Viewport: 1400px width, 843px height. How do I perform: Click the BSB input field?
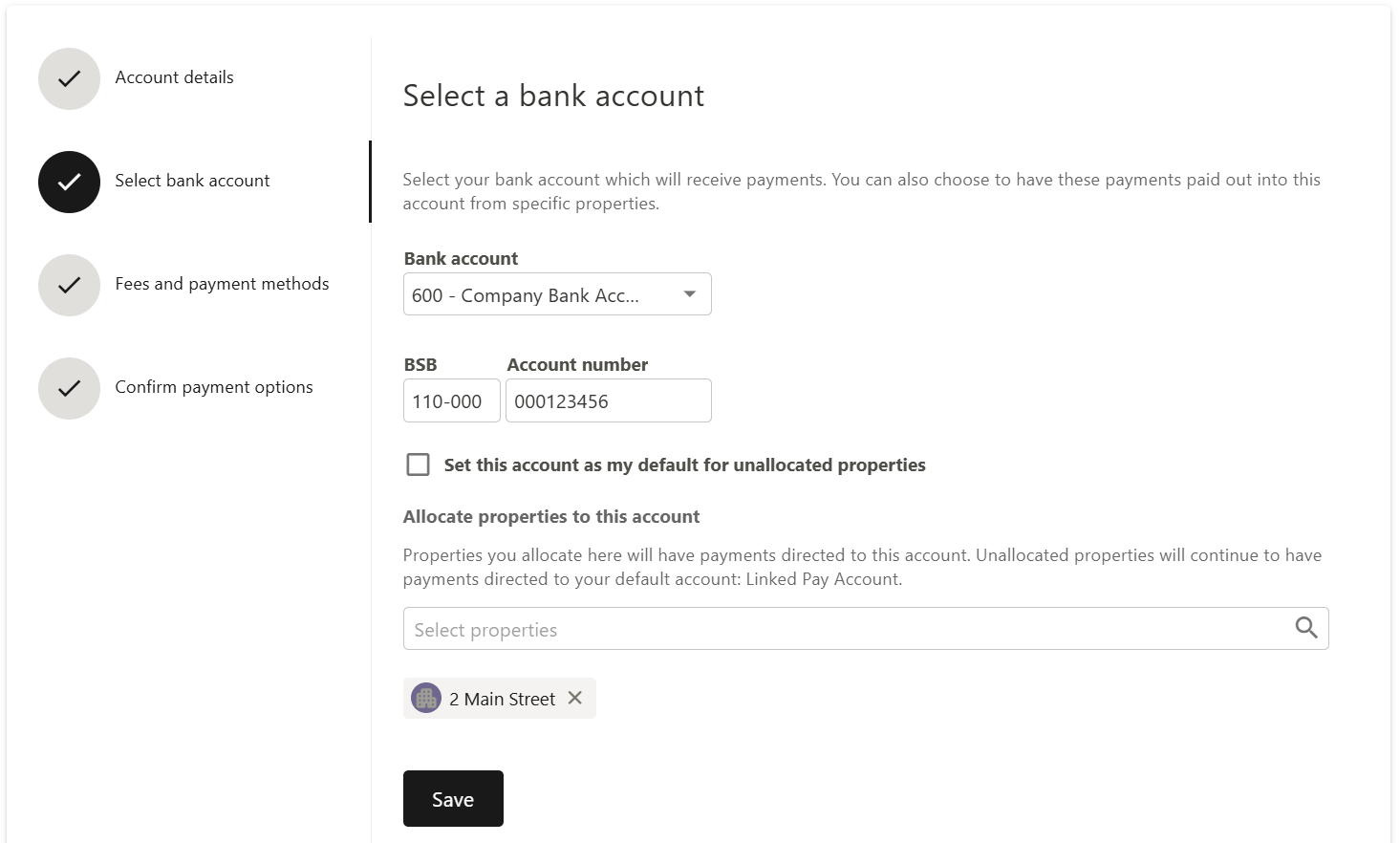coord(451,401)
